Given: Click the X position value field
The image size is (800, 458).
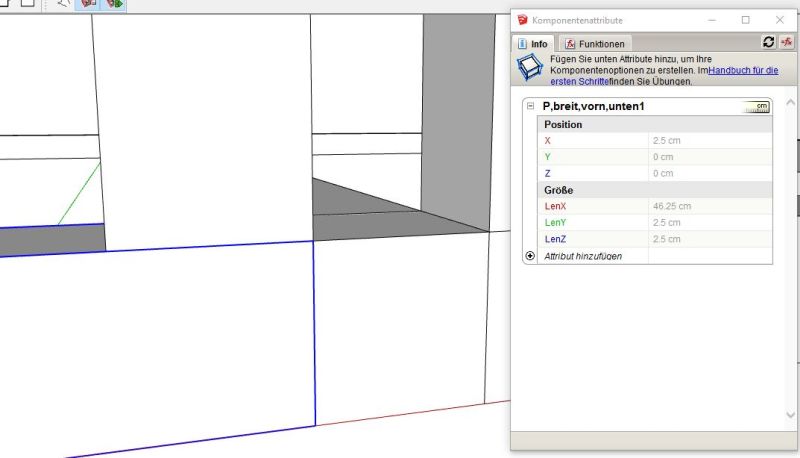Looking at the screenshot, I should tap(708, 141).
